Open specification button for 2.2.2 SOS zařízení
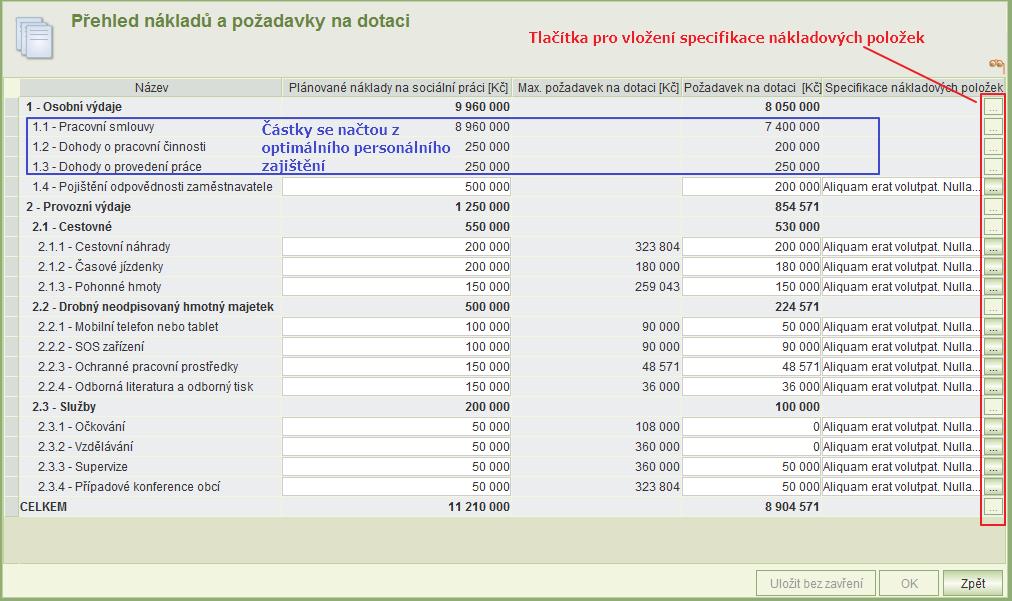This screenshot has height=601, width=1012. pyautogui.click(x=993, y=347)
